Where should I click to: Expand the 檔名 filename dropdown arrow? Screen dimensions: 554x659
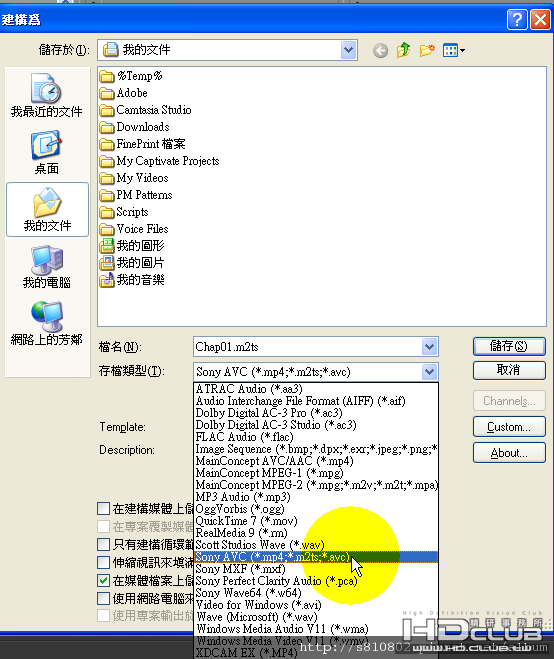[429, 347]
